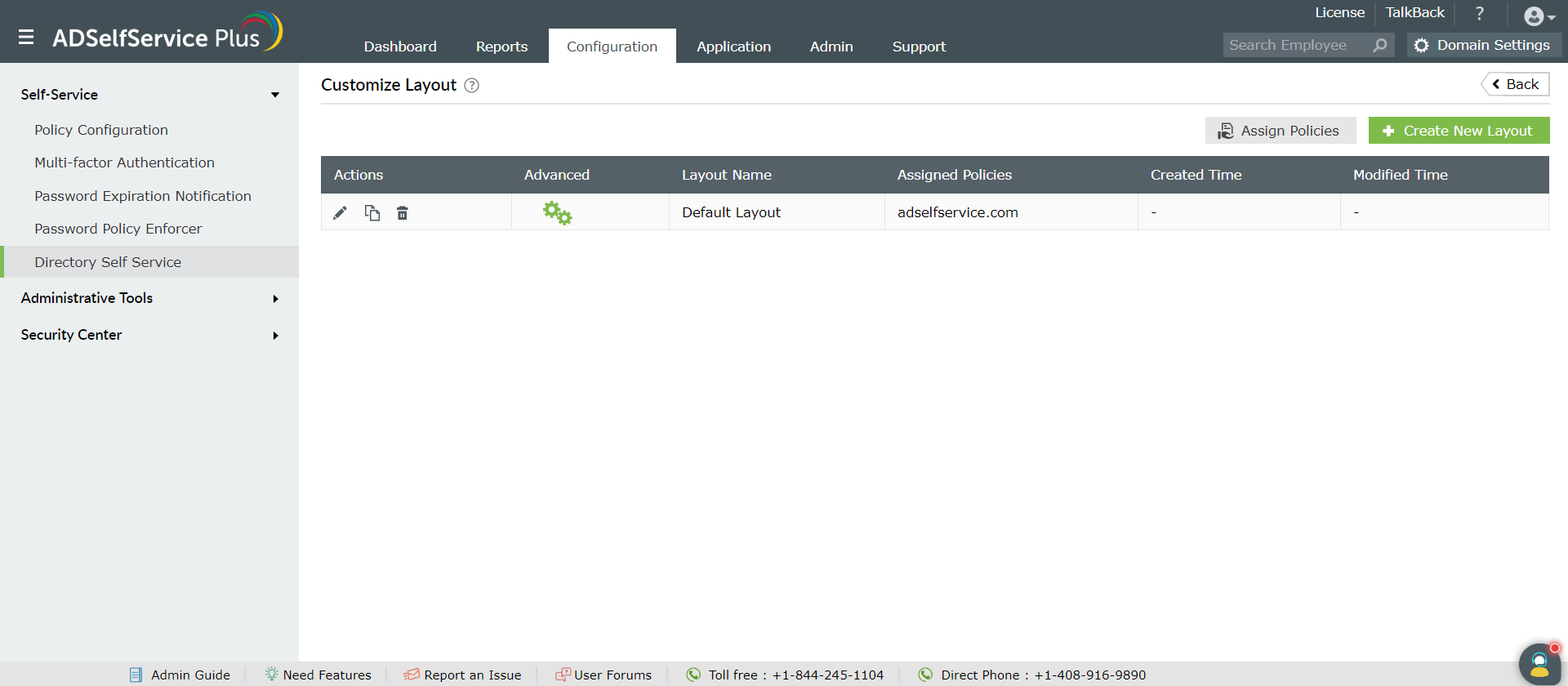Screen dimensions: 1568x686
Task: Launch the chat support assistant bubble
Action: [x=1539, y=664]
